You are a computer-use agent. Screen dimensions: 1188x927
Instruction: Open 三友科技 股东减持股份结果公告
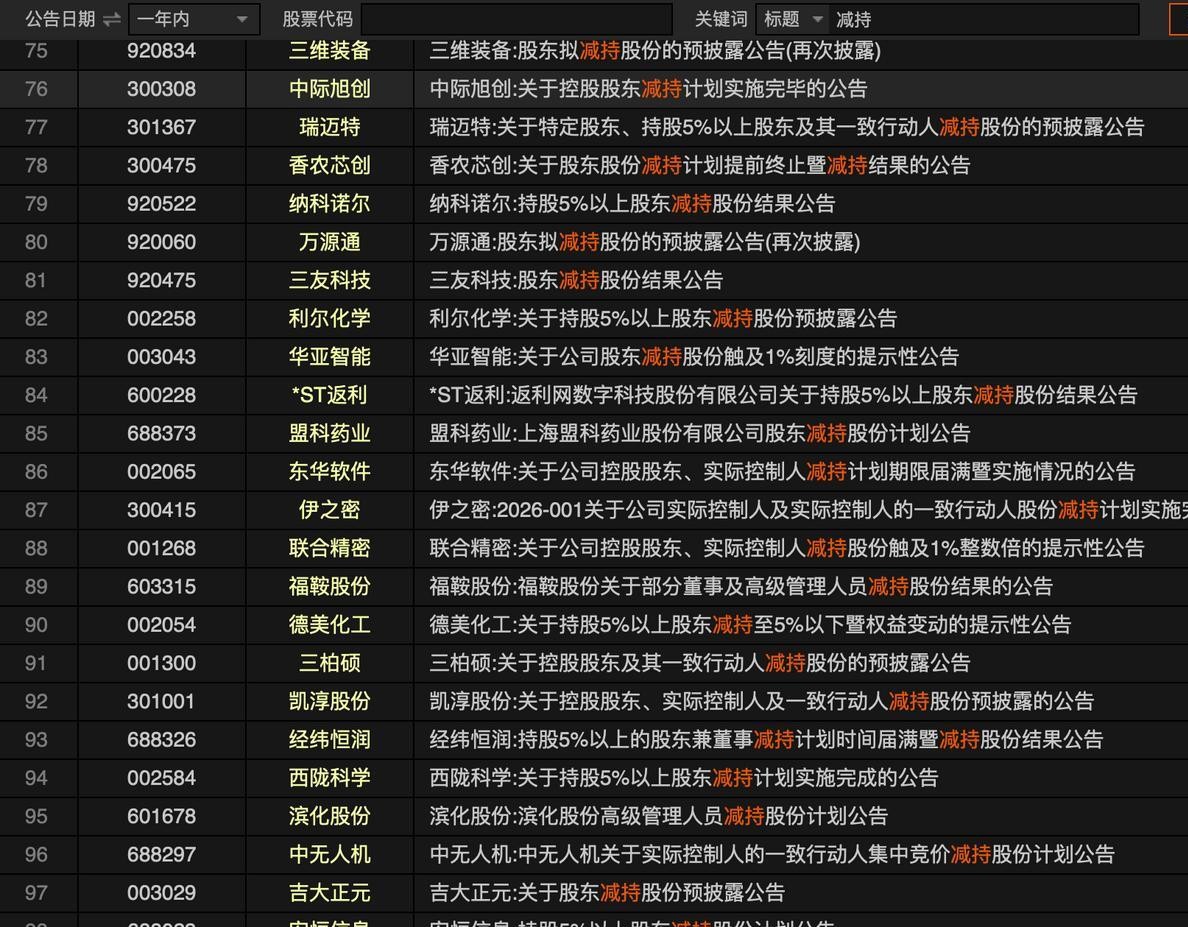(x=577, y=280)
